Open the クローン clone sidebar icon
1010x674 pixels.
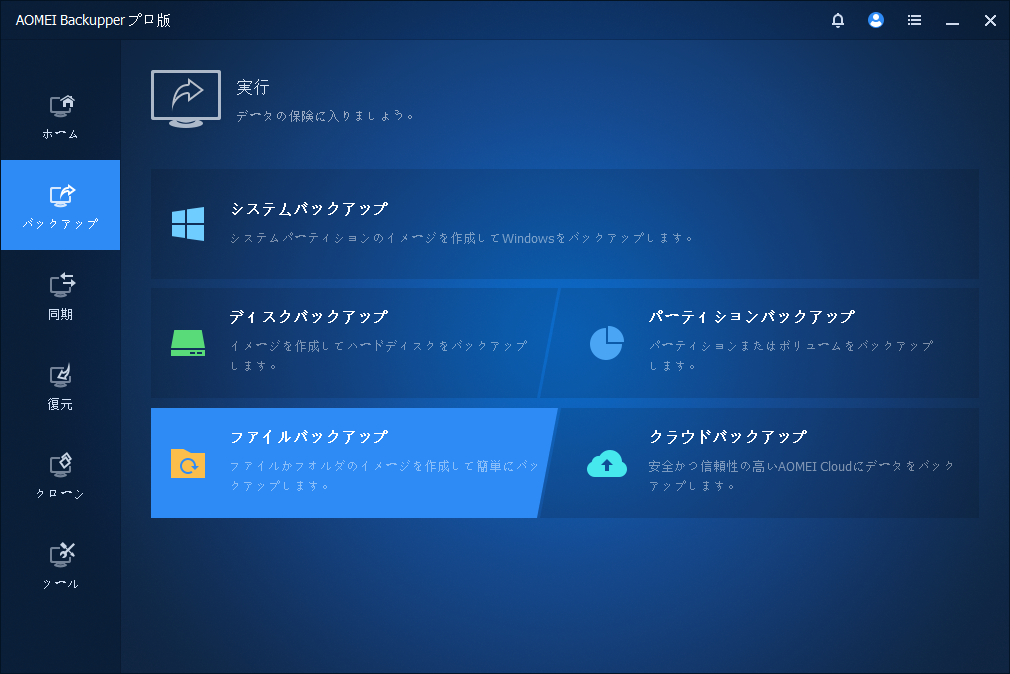[61, 465]
